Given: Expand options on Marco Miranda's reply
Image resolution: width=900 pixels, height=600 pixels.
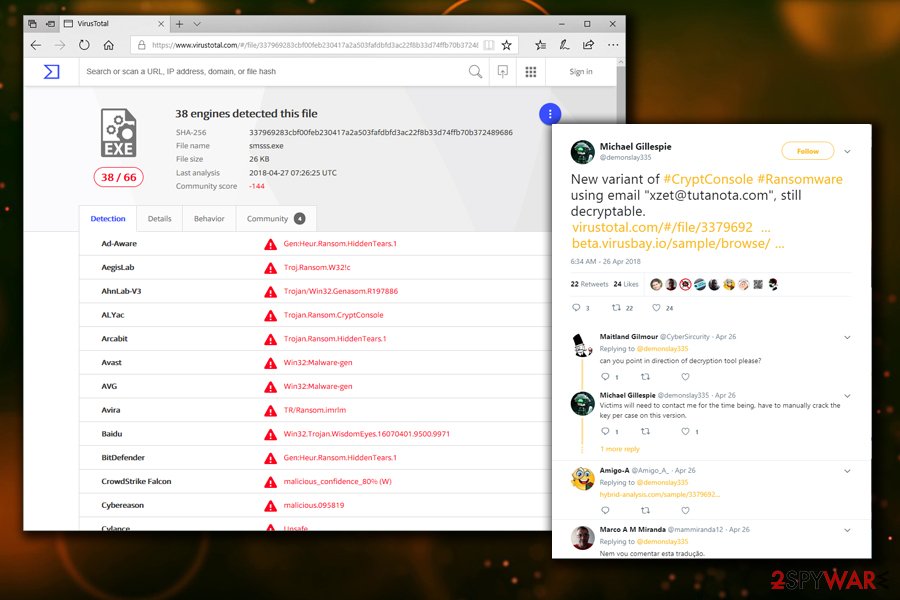Looking at the screenshot, I should click(x=847, y=531).
